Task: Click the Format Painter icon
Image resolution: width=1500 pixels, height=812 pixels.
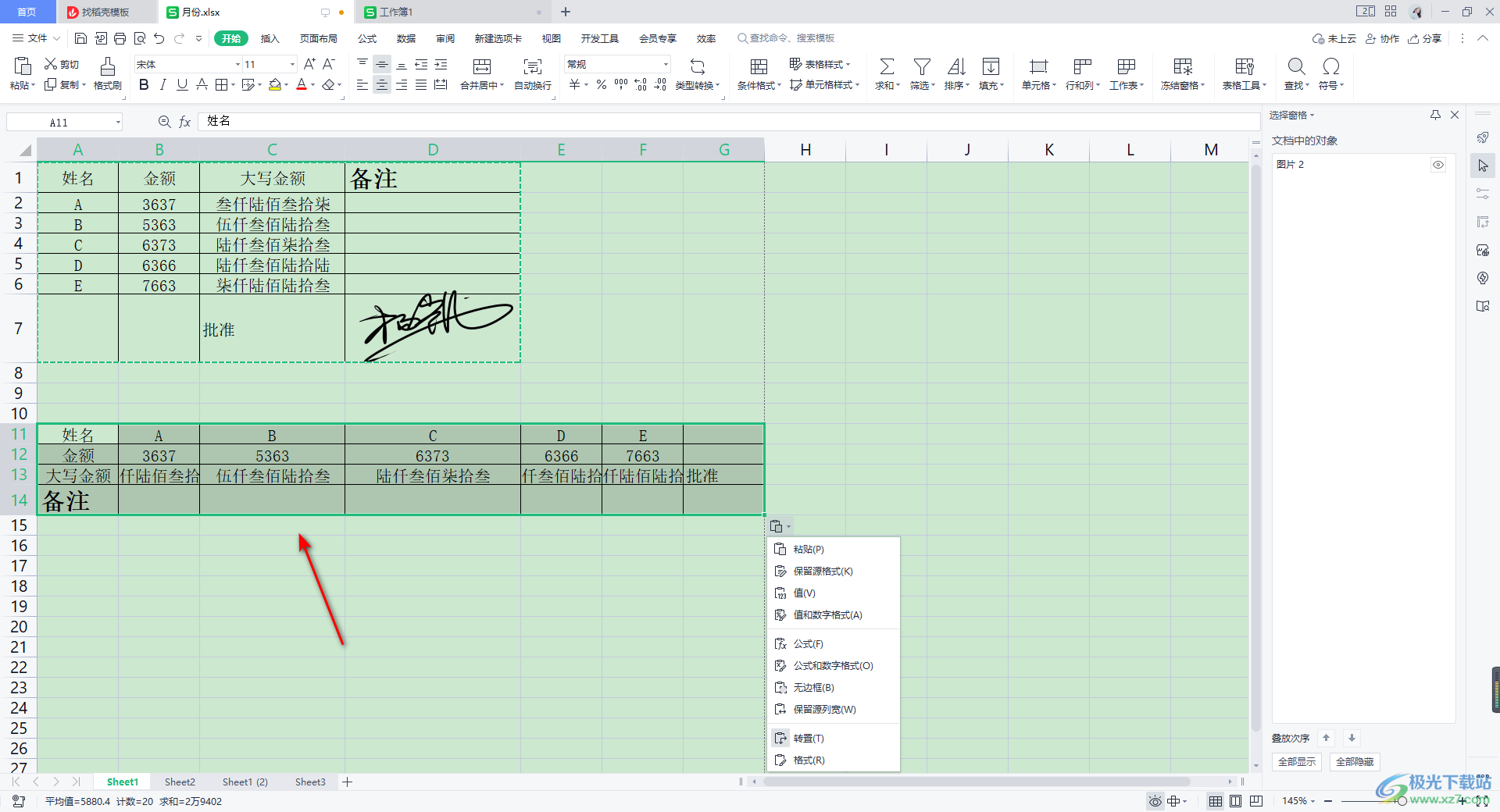Action: tap(108, 66)
